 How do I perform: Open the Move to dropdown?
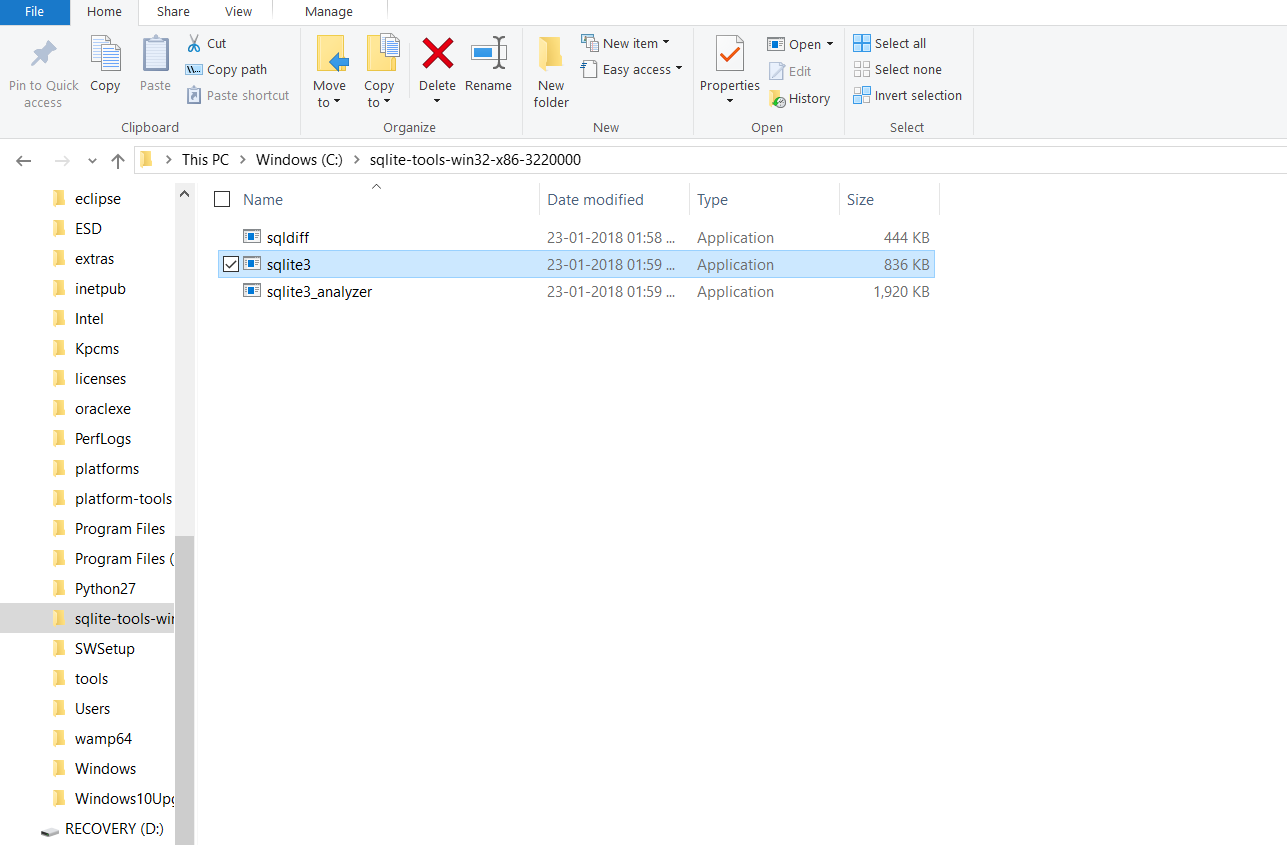coord(329,94)
